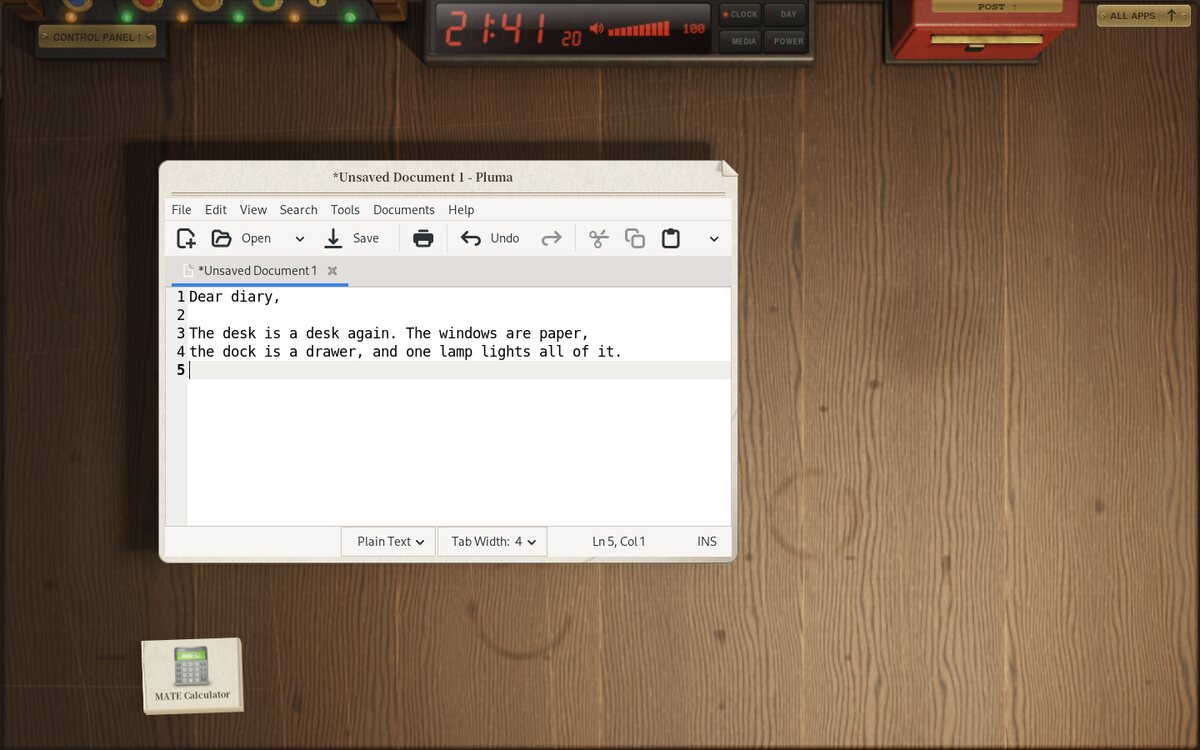This screenshot has width=1200, height=750.
Task: Paste from clipboard using the clipboard icon
Action: coord(671,238)
